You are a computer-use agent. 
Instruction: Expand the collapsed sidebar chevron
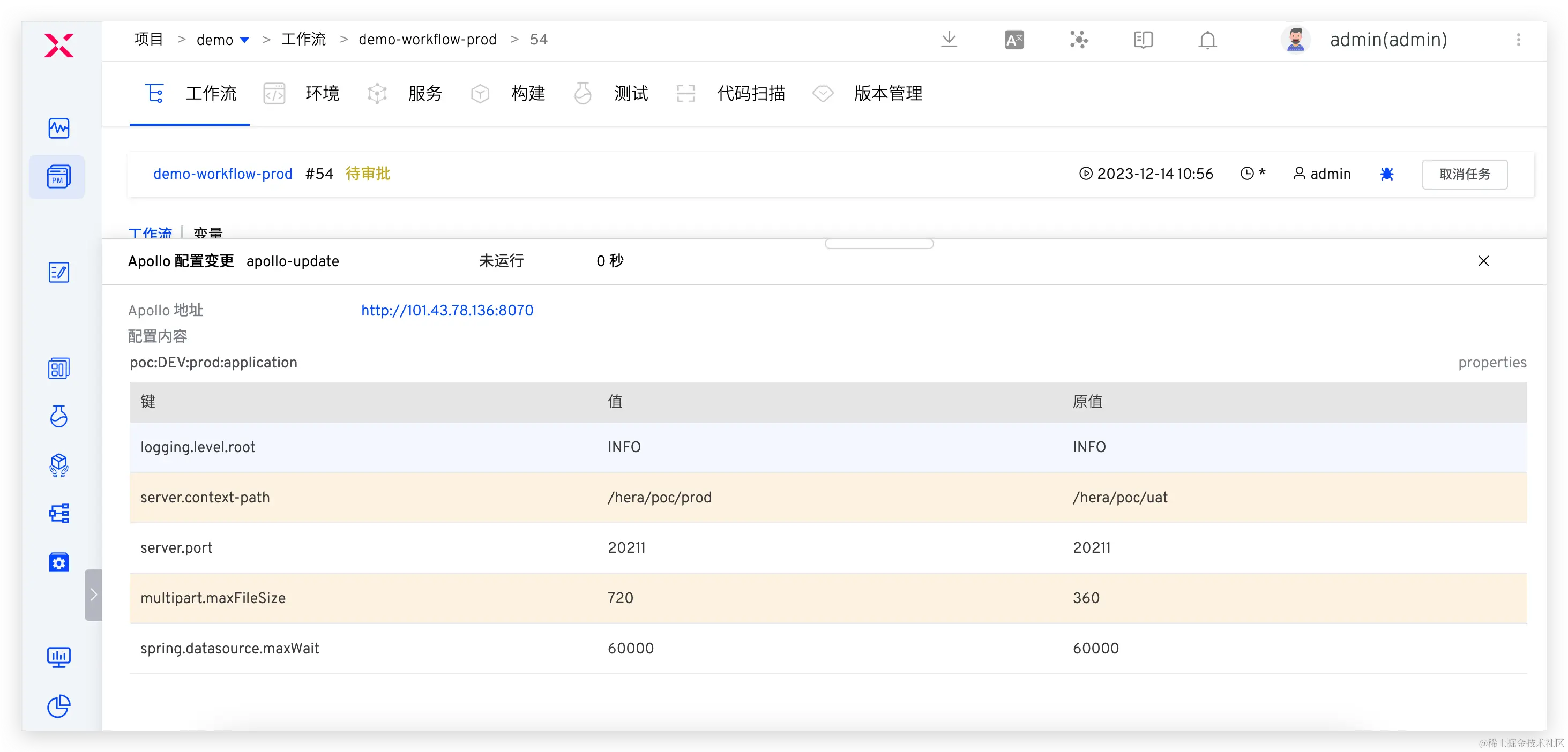coord(93,595)
